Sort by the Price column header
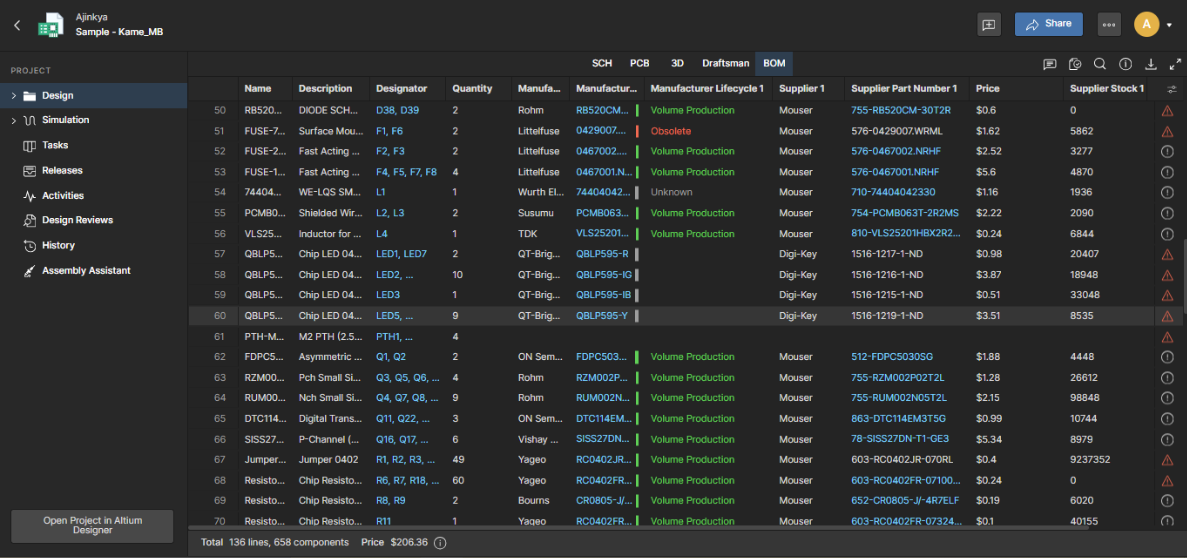The height and width of the screenshot is (558, 1187). [988, 89]
